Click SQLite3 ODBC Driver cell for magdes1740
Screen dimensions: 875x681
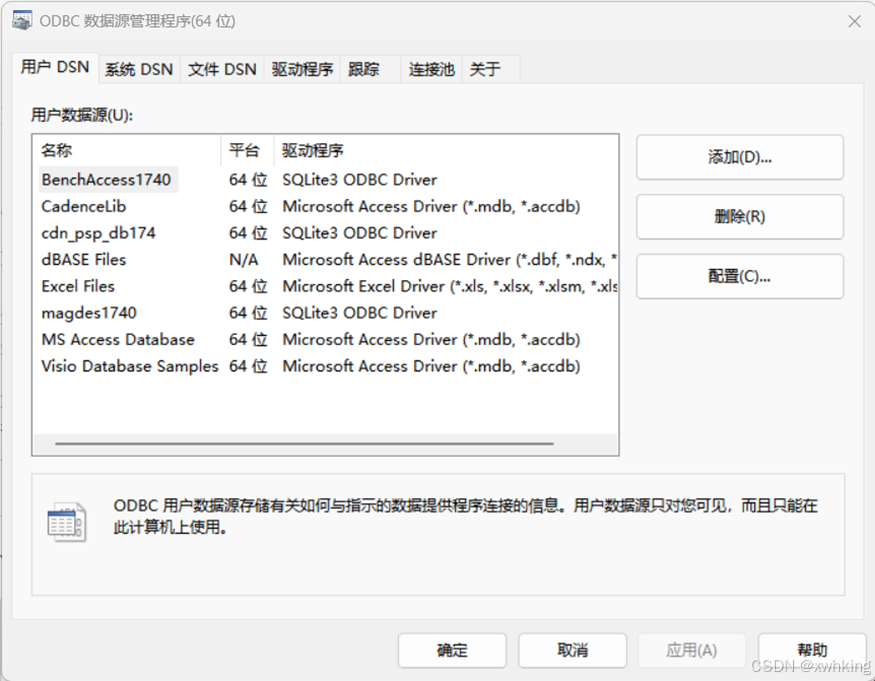(359, 313)
